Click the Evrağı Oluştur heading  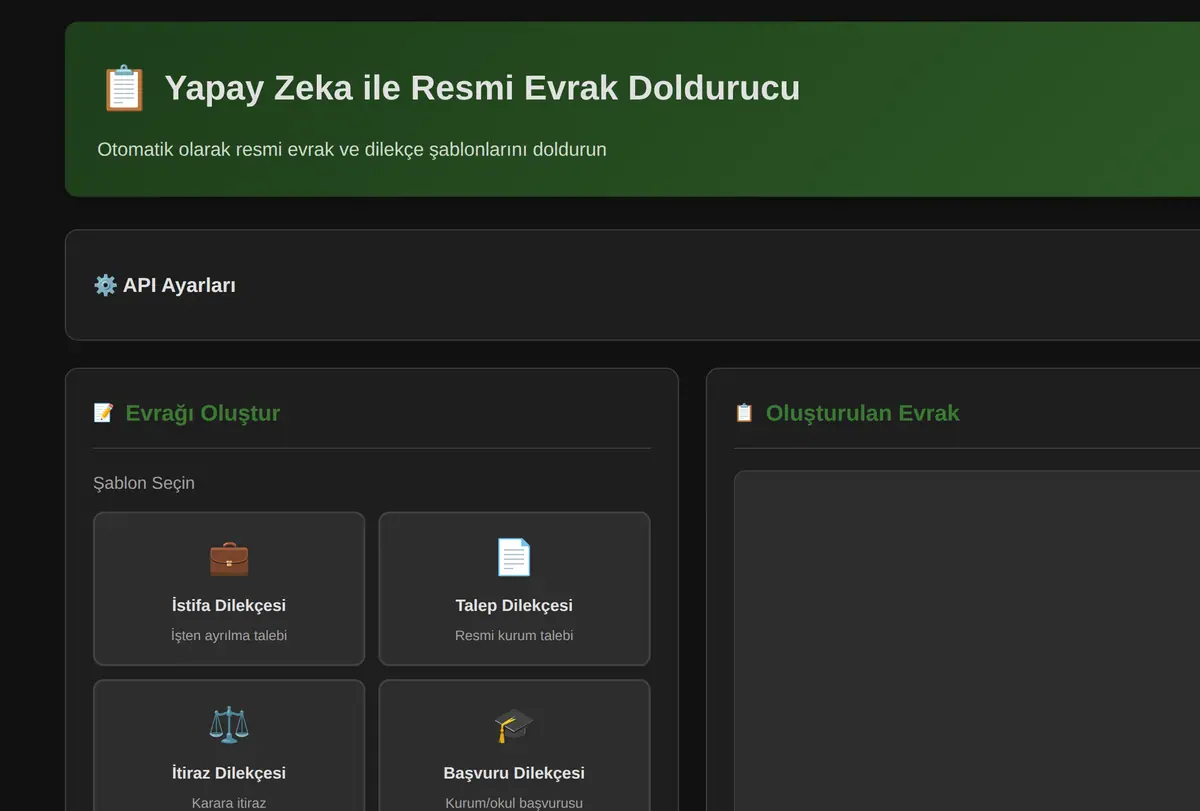[203, 413]
